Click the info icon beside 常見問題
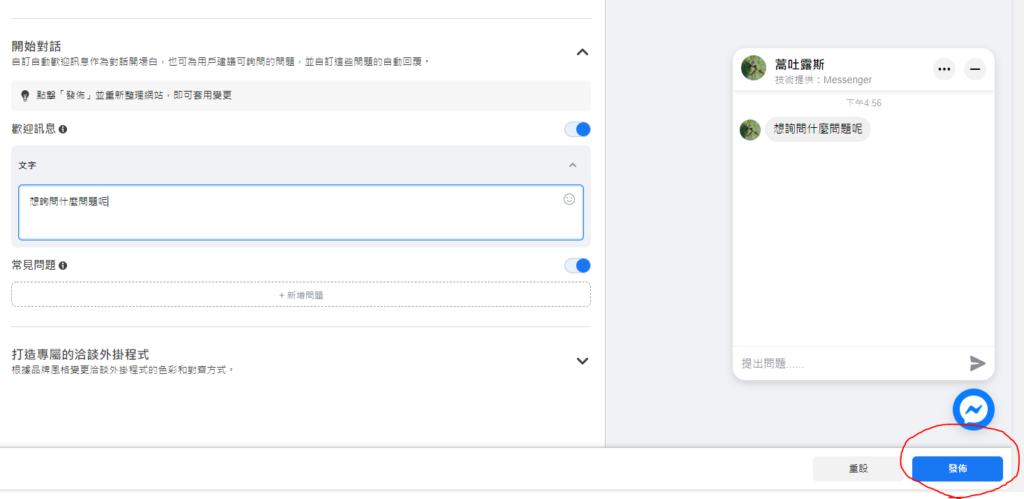The width and height of the screenshot is (1024, 499). click(63, 266)
